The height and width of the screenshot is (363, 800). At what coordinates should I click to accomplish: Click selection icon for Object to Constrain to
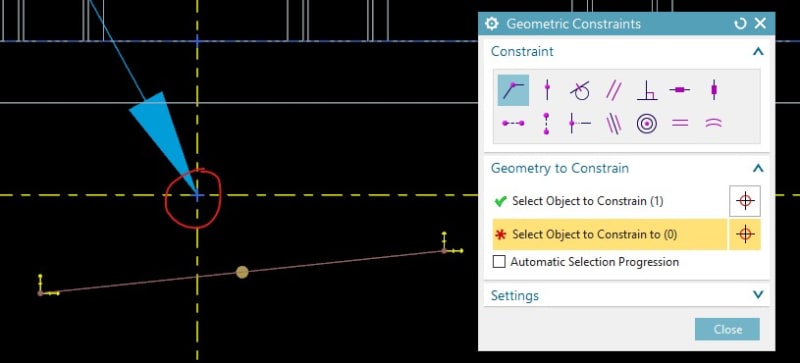(745, 234)
